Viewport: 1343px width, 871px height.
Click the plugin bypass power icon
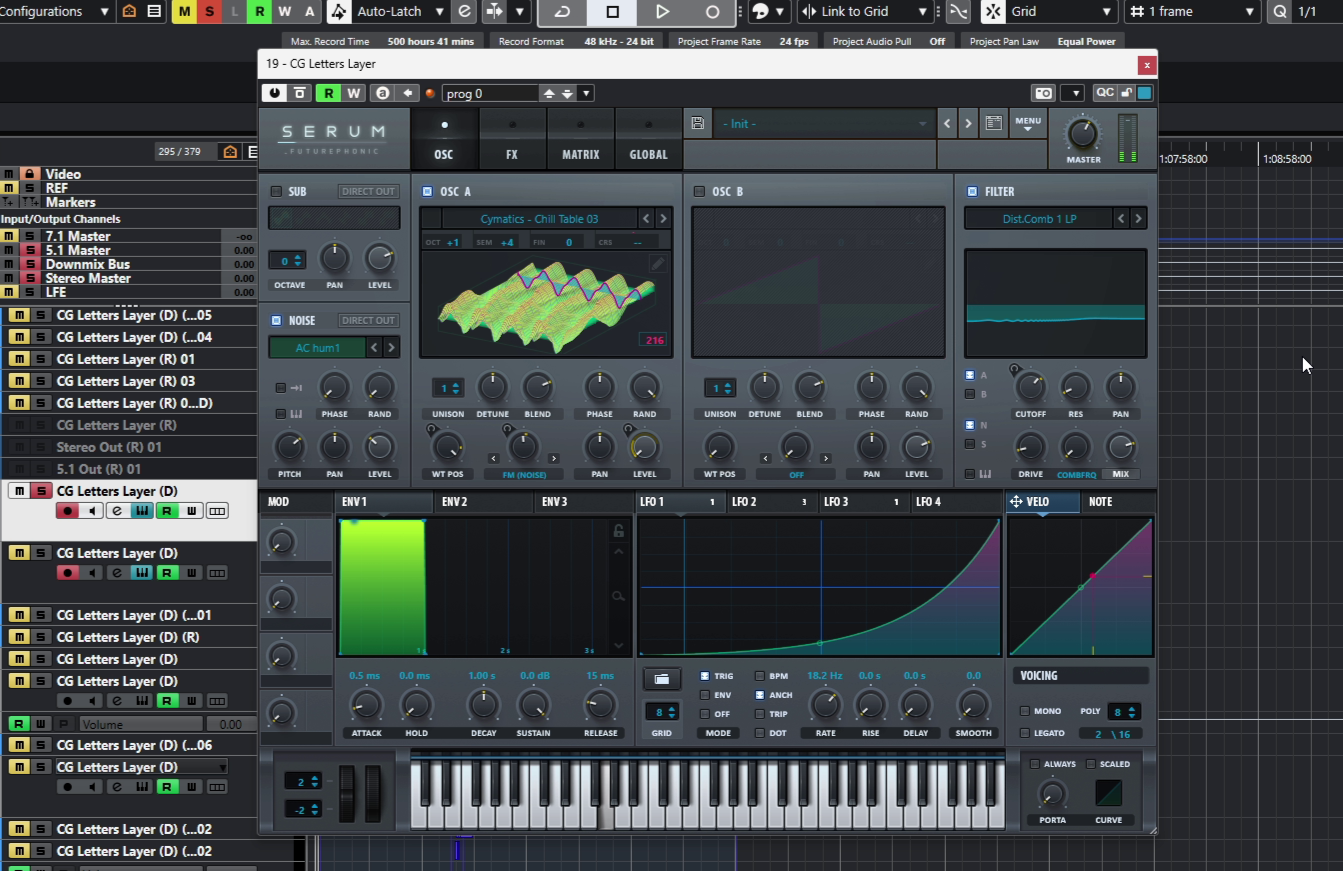pyautogui.click(x=274, y=93)
